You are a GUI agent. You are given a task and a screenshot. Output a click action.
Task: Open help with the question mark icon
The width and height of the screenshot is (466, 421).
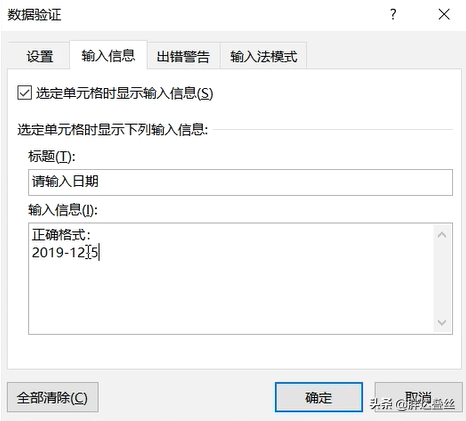(393, 14)
